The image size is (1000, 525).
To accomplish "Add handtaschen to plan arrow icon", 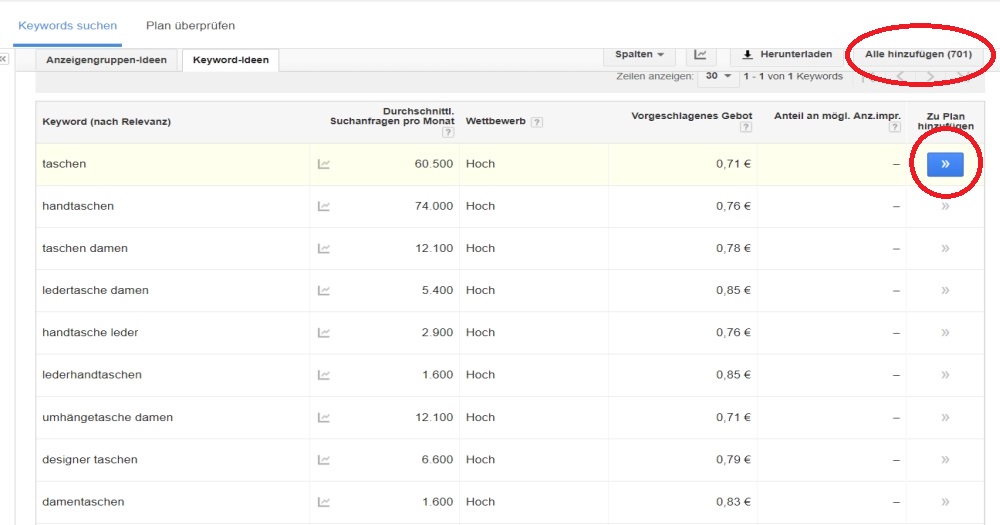I will (945, 206).
